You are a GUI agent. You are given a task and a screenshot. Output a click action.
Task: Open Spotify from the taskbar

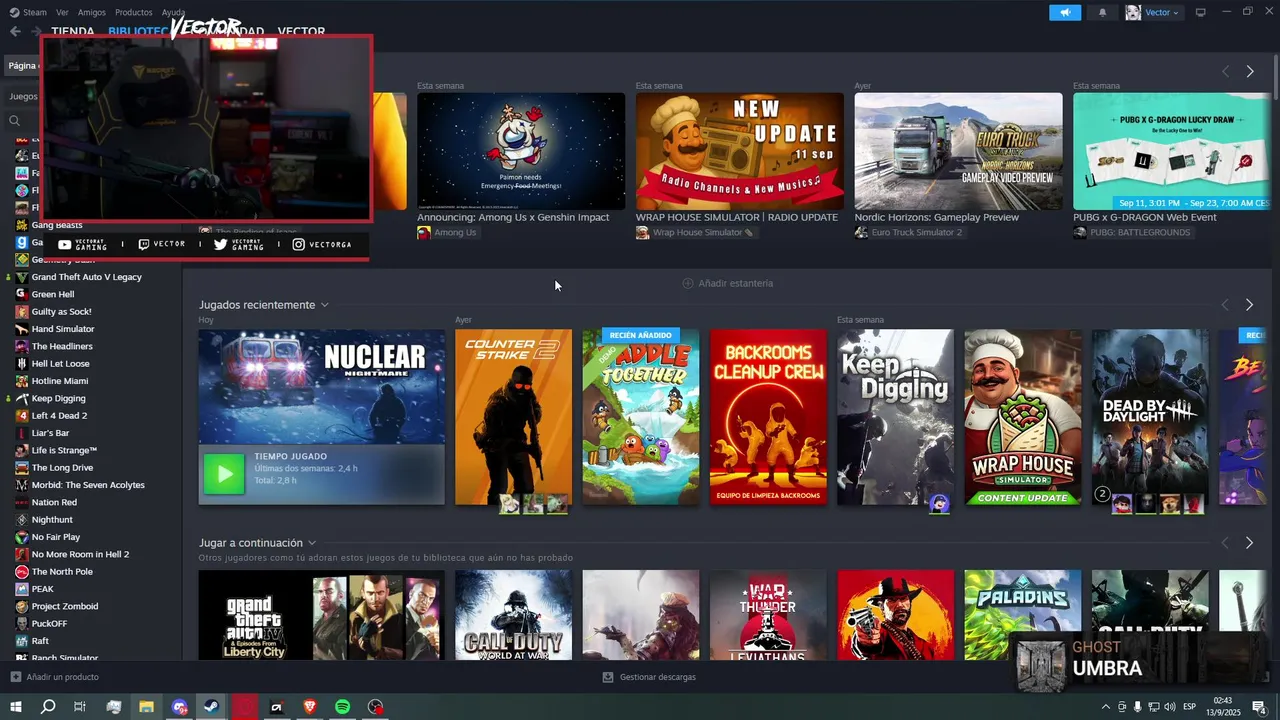pos(342,707)
